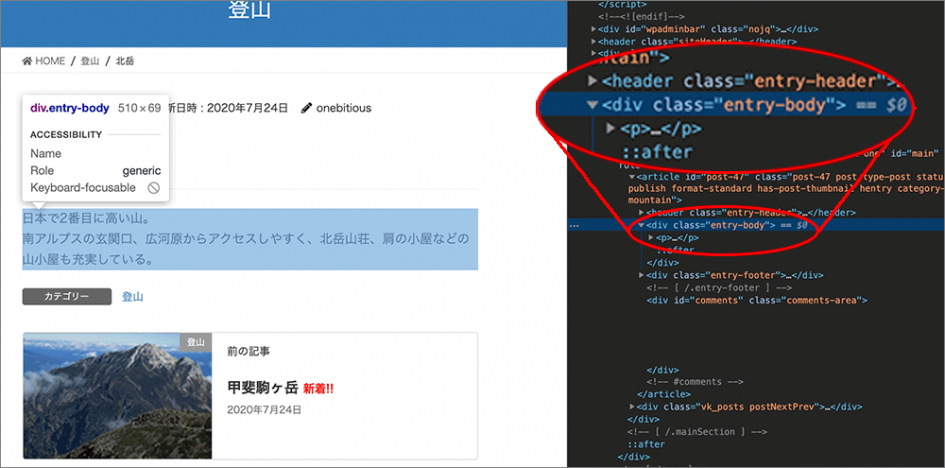The image size is (945, 468).
Task: Open the 甲斐駒ヶ岳 previous article title
Action: click(263, 388)
